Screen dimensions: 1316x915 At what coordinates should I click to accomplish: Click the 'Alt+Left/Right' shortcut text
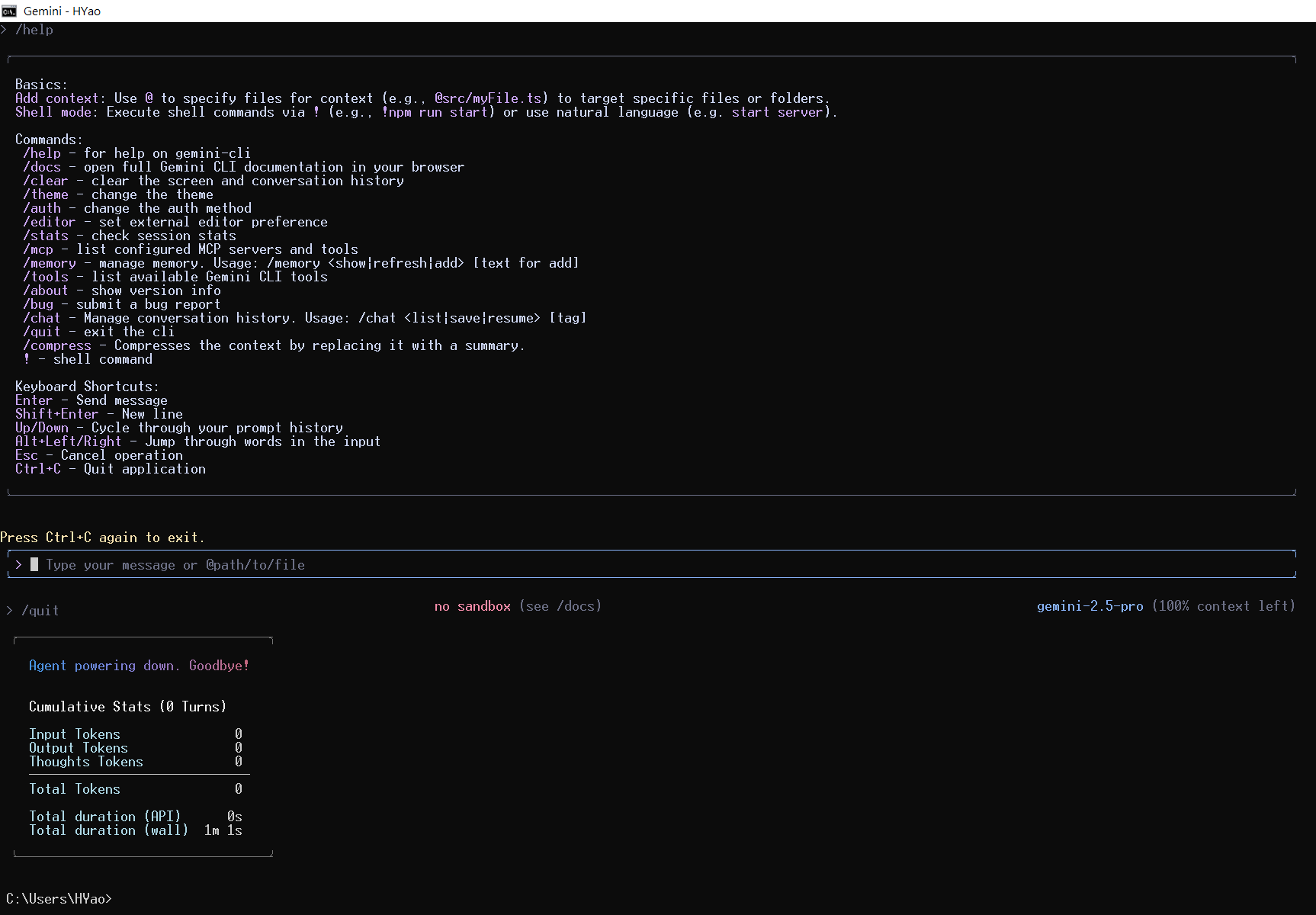(x=69, y=441)
